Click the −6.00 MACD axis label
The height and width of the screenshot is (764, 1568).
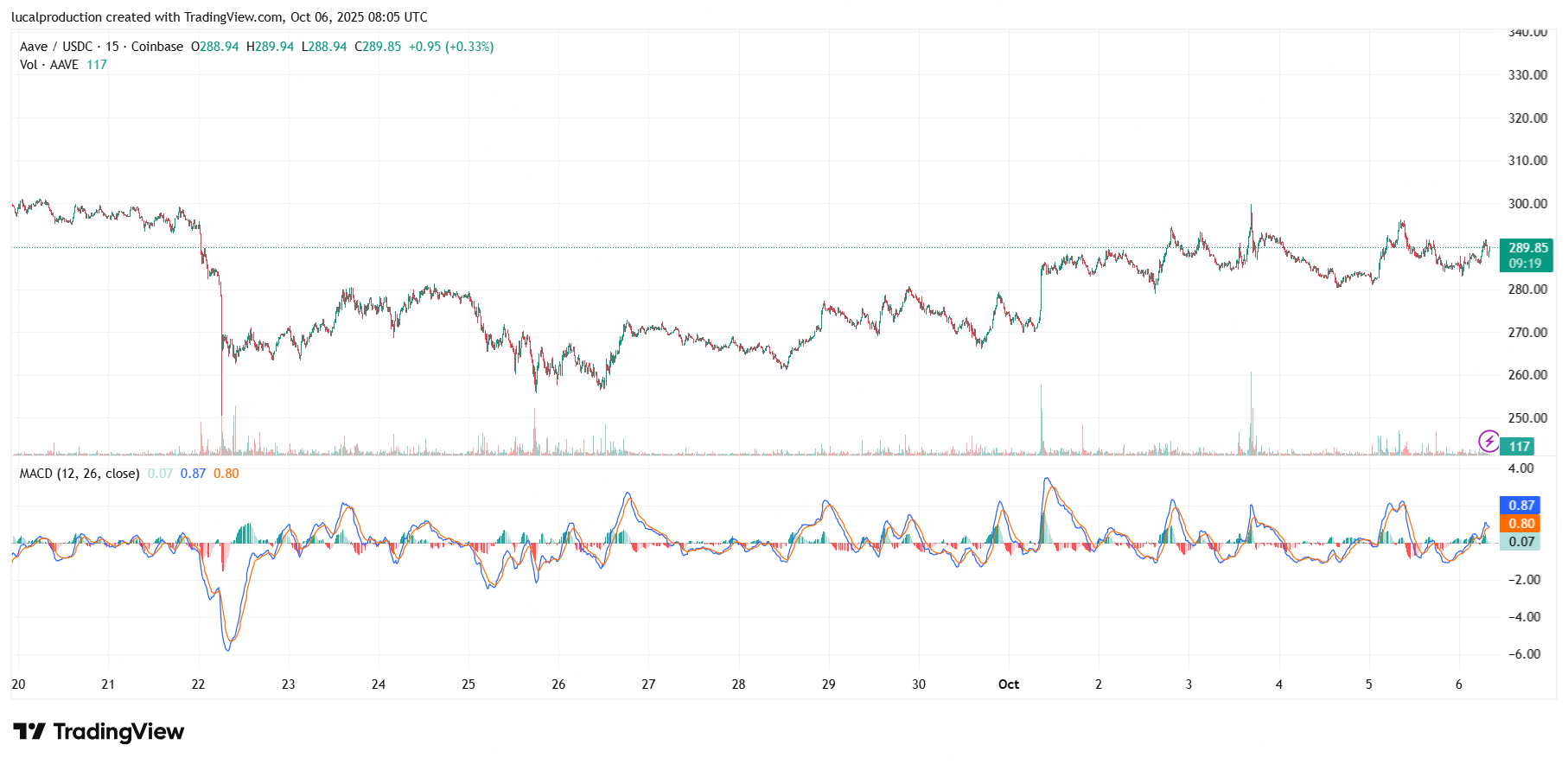(x=1524, y=654)
